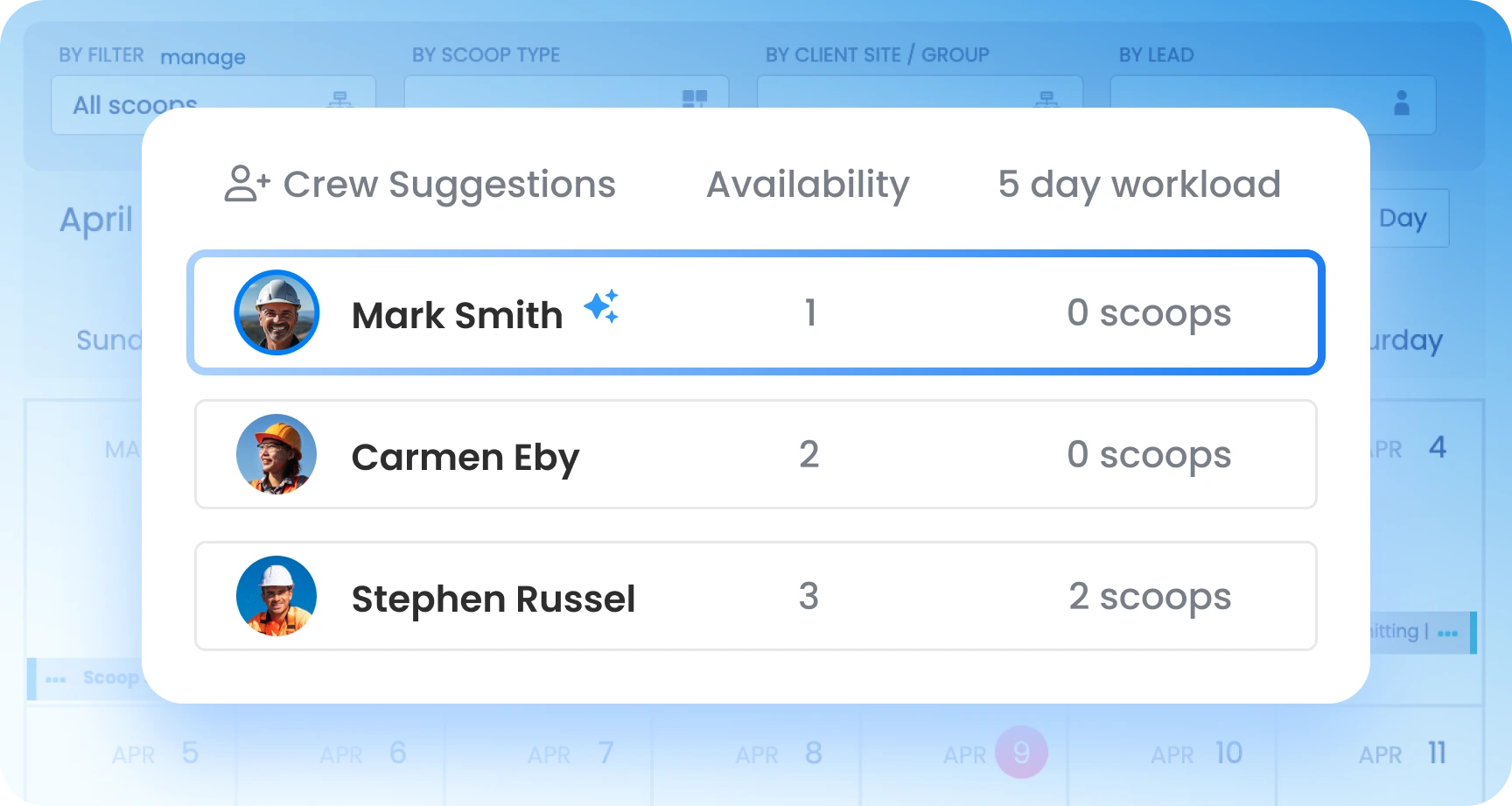
Task: Click the AI sparkle icon beside Mark Smith
Action: coord(601,307)
